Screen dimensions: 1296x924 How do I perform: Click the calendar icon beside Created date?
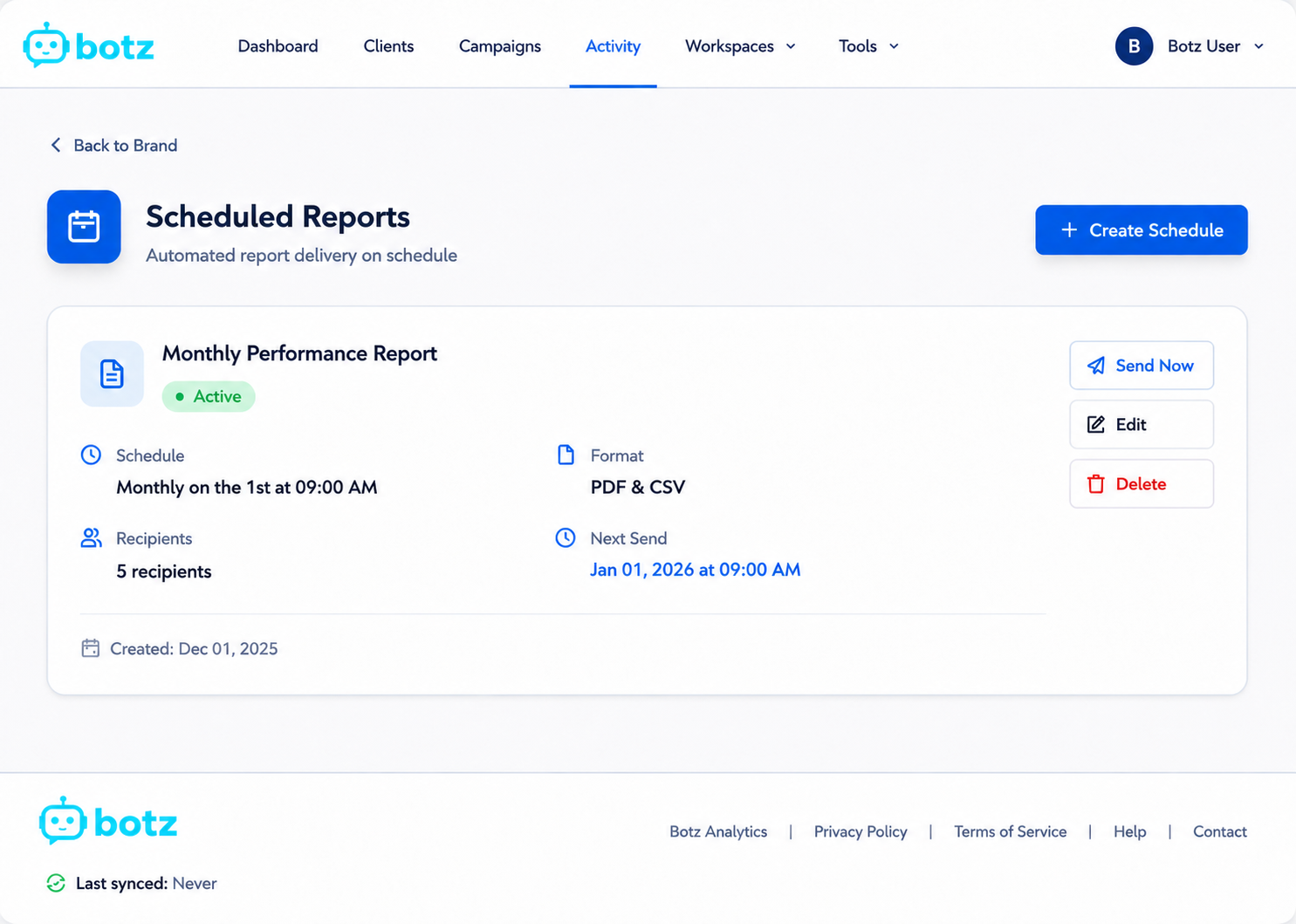pyautogui.click(x=90, y=647)
